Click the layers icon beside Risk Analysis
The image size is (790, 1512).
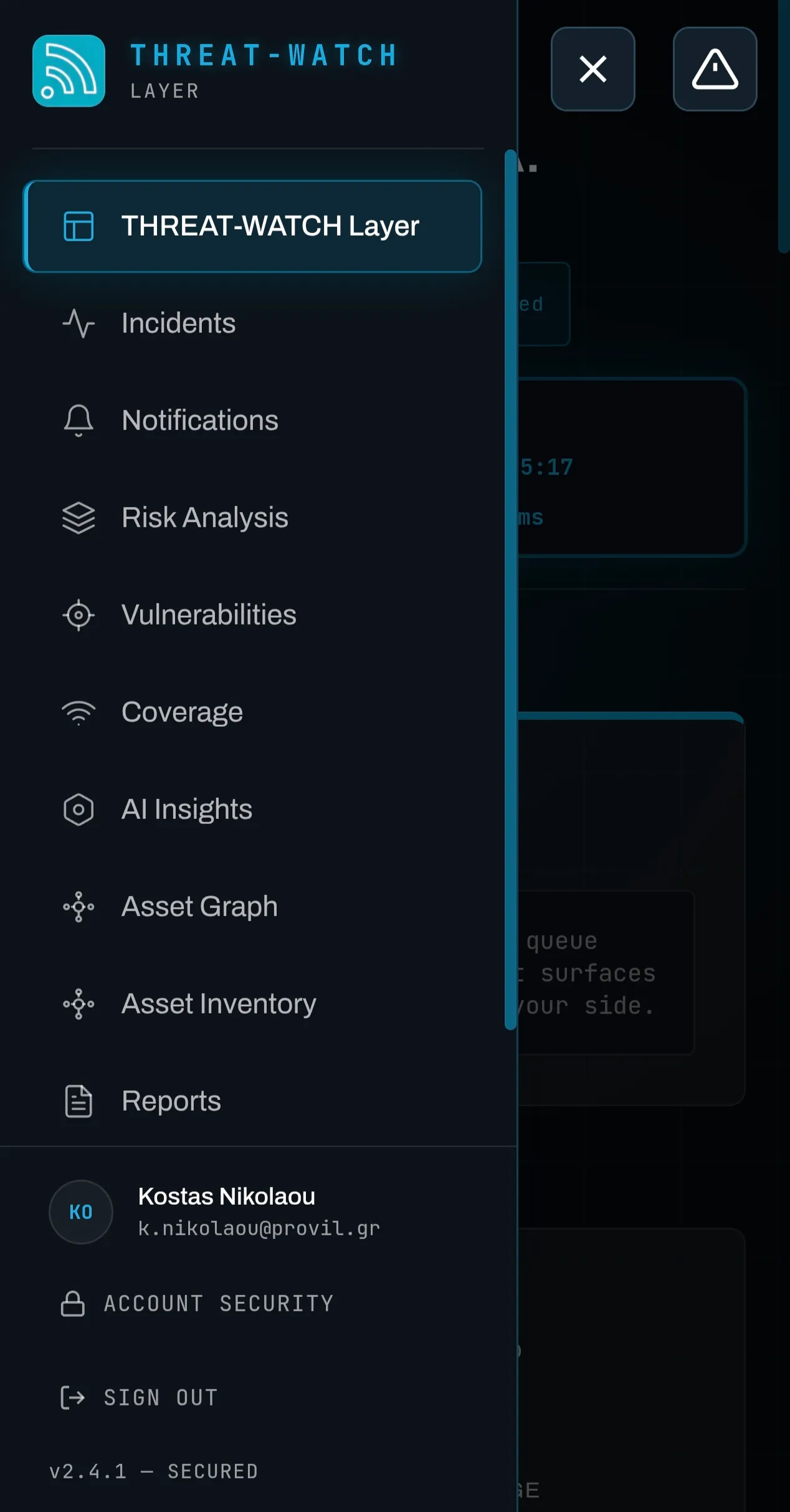[79, 518]
